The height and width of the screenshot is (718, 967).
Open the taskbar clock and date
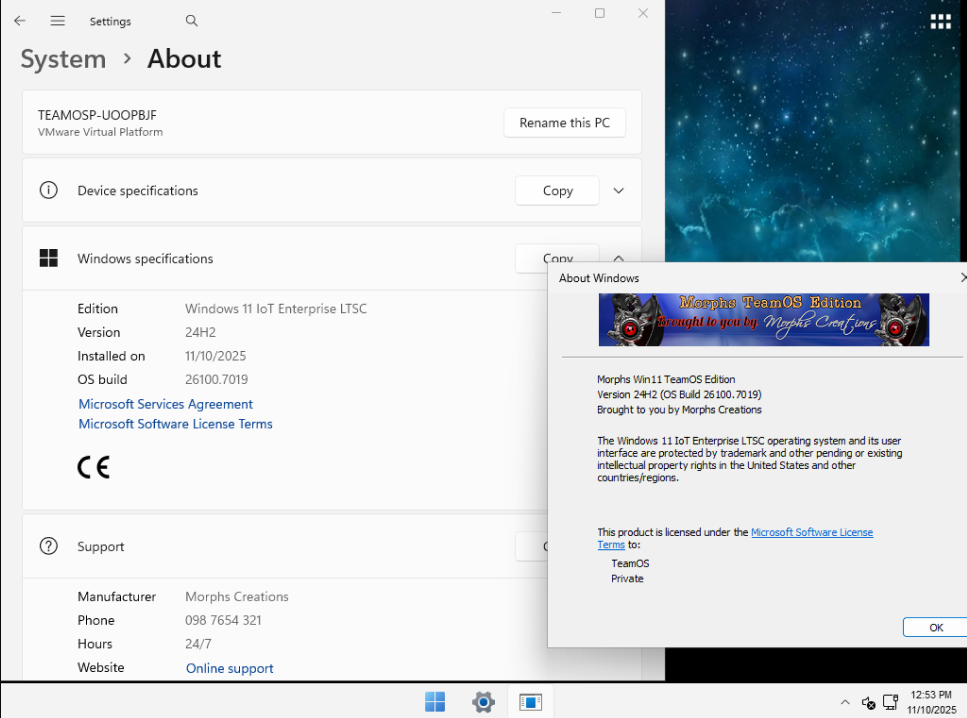(929, 702)
